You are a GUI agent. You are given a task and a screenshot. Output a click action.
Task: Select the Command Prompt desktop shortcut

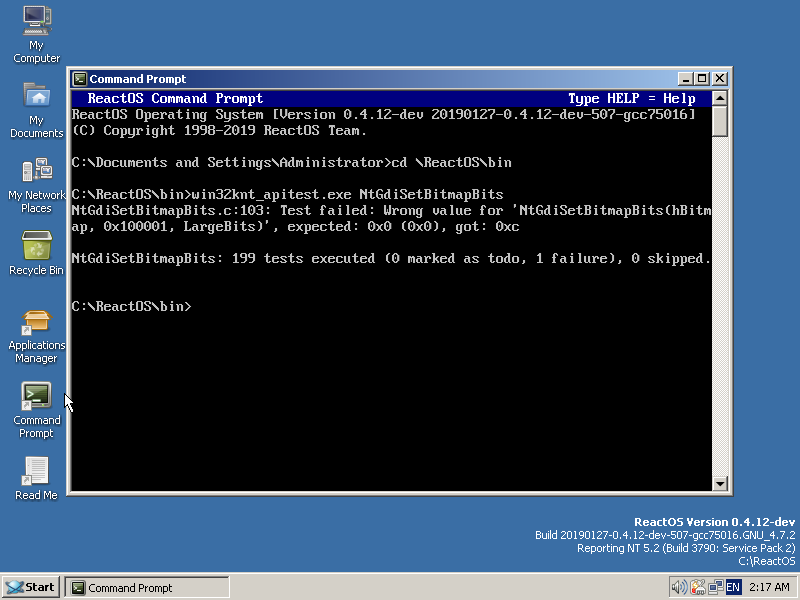pyautogui.click(x=36, y=411)
